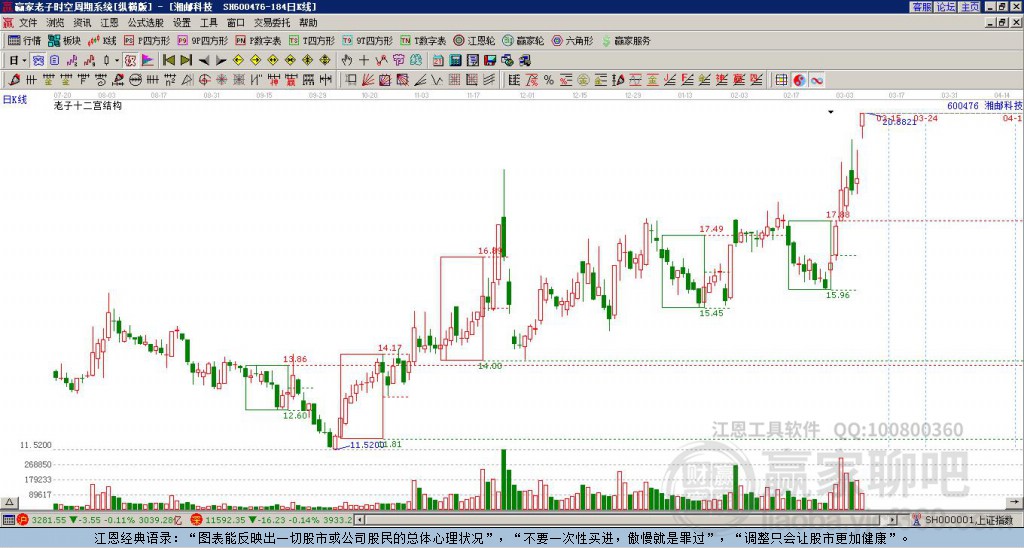1024x548 pixels.
Task: Select the red pencil drawing tool
Action: tap(14, 80)
